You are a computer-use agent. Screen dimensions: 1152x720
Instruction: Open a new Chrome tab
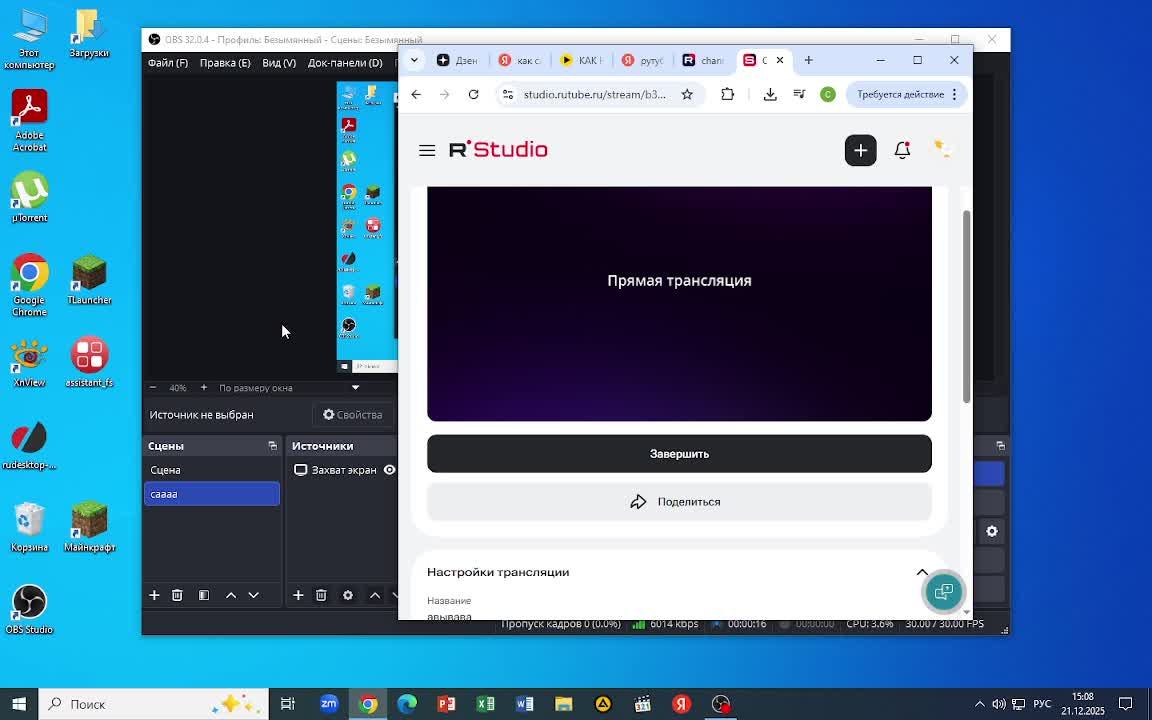pos(808,60)
